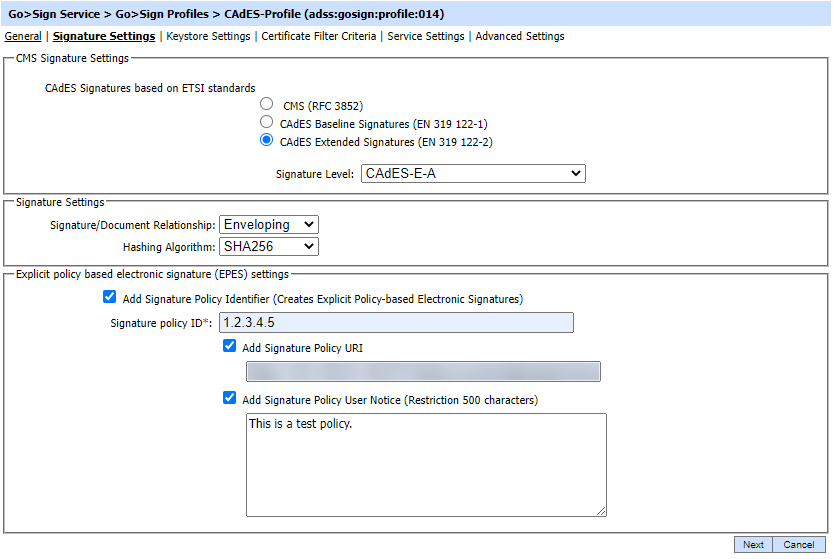Open the Advanced Settings tab
This screenshot has height=559, width=833.
[520, 36]
